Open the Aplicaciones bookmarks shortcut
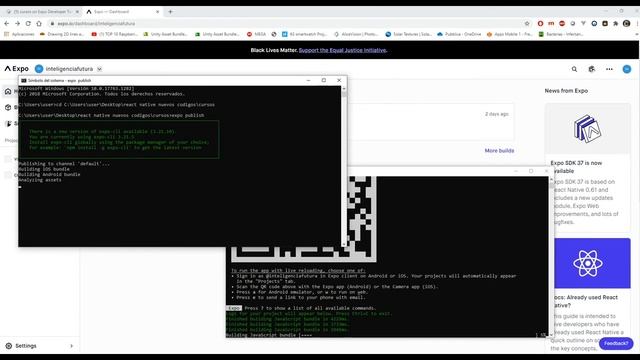This screenshot has height=360, width=640. [19, 34]
